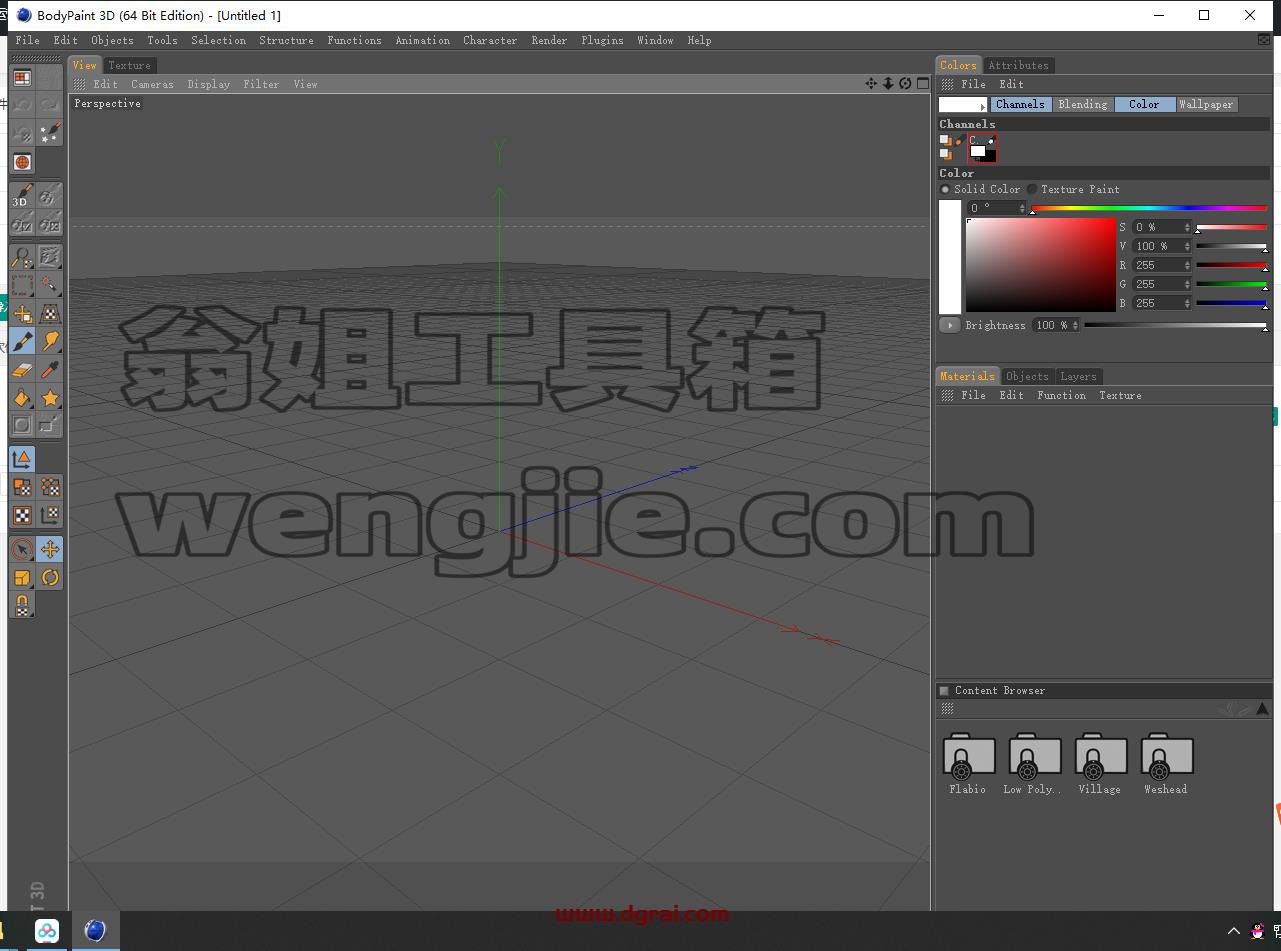Screen dimensions: 1281x951
Task: Open the viewport Cameras menu
Action: tap(152, 84)
